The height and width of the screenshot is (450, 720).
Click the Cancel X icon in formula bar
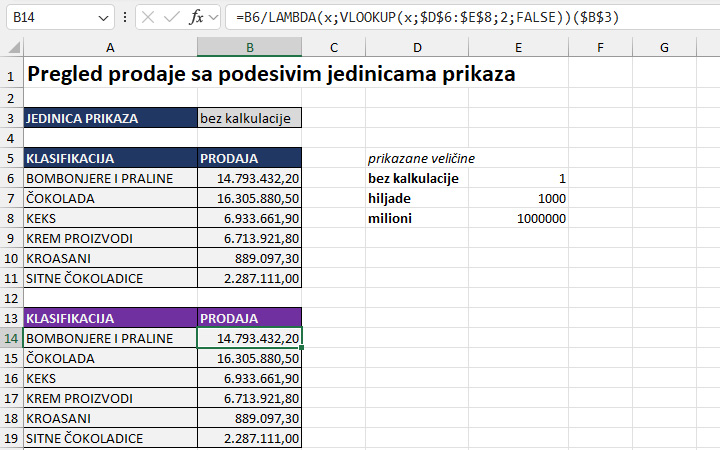pos(148,18)
